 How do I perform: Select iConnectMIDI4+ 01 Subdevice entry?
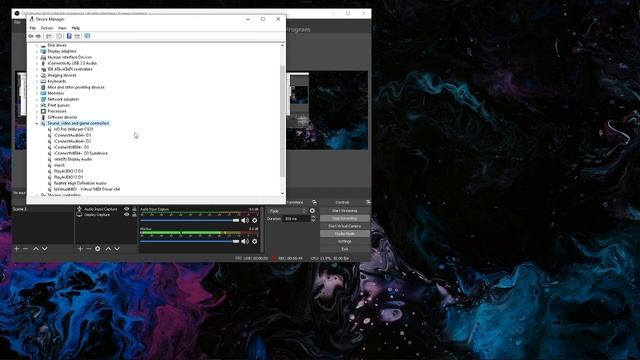coord(81,153)
